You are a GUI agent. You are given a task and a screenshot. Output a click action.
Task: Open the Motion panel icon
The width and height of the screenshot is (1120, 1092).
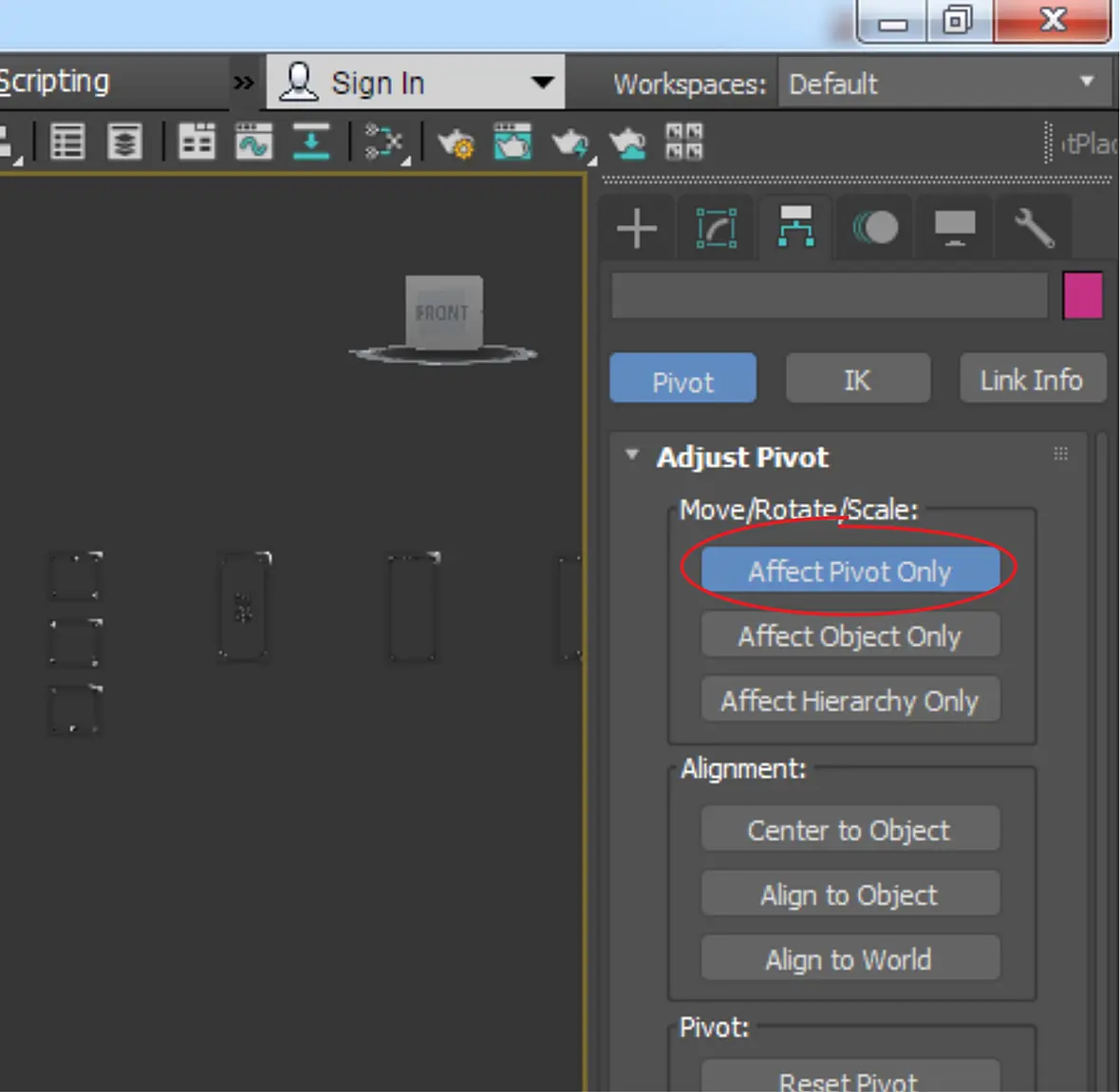coord(875,228)
